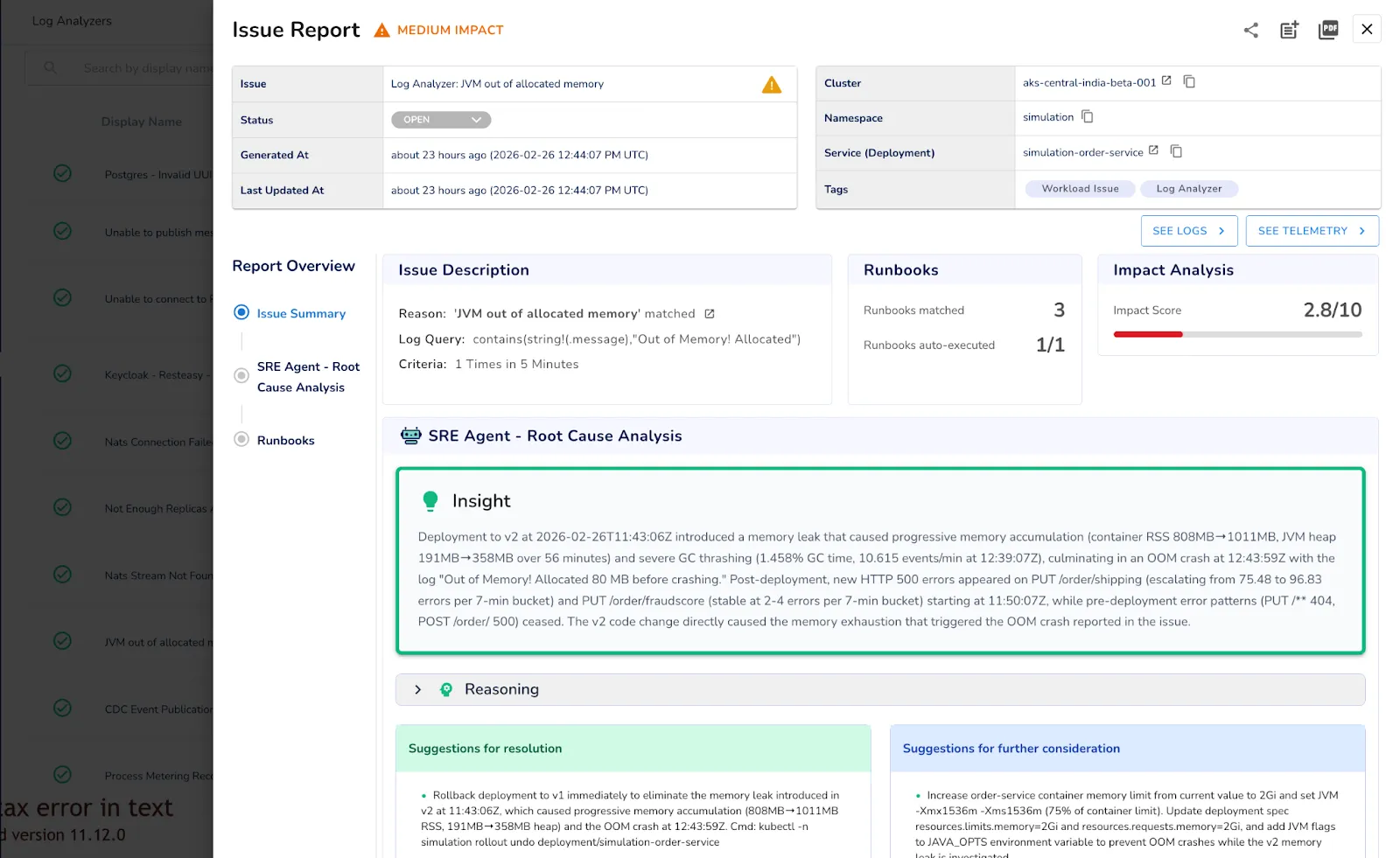Click the Workload Issue tag
This screenshot has height=858, width=1400.
(x=1080, y=189)
